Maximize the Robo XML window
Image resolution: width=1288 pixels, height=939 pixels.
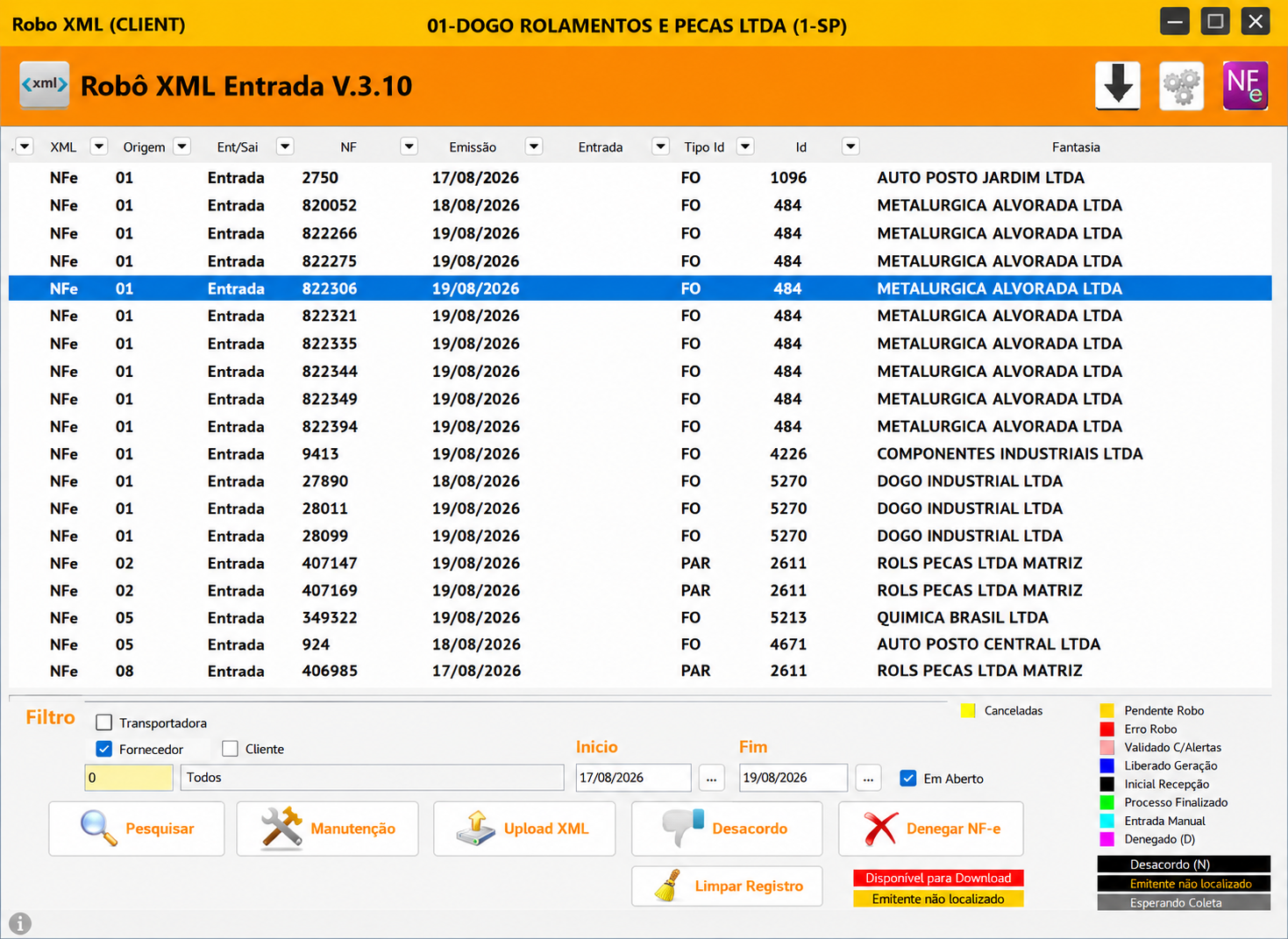(1215, 21)
